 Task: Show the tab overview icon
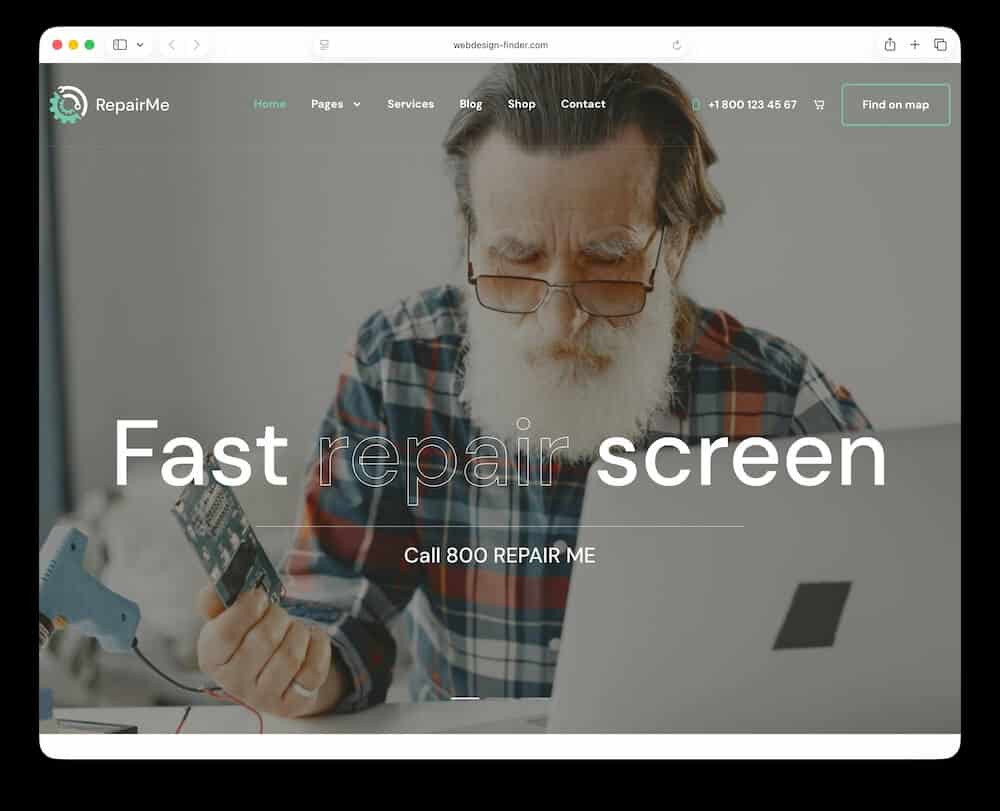pos(940,45)
